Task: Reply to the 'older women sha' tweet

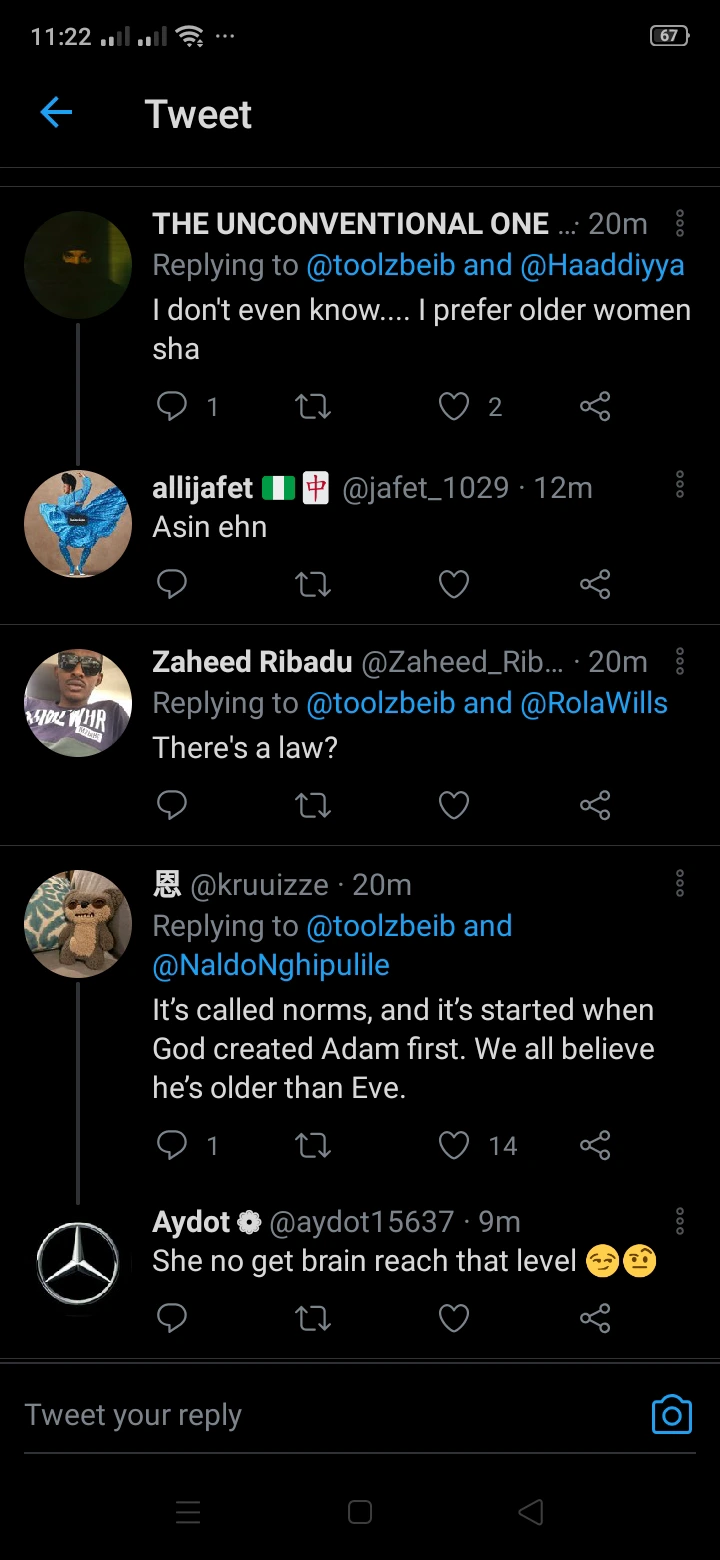Action: (172, 406)
